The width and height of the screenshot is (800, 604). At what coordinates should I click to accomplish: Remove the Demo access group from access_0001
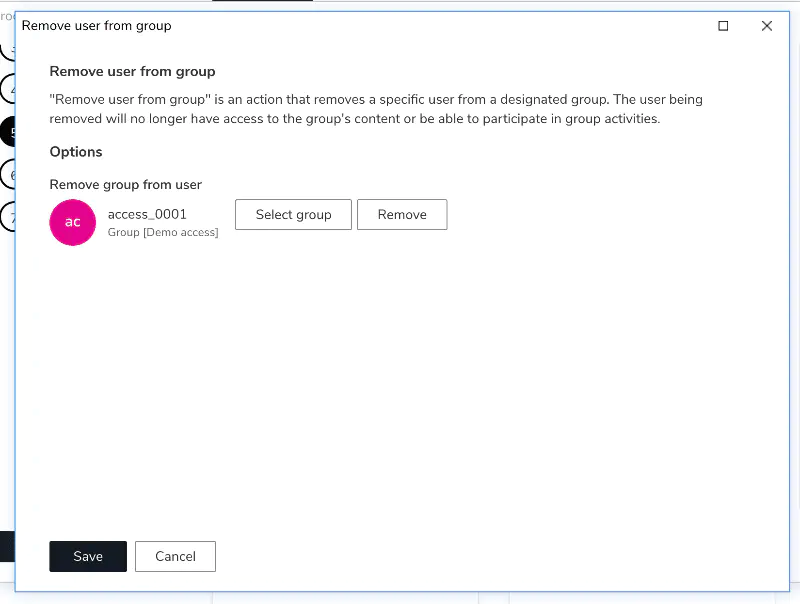click(402, 214)
